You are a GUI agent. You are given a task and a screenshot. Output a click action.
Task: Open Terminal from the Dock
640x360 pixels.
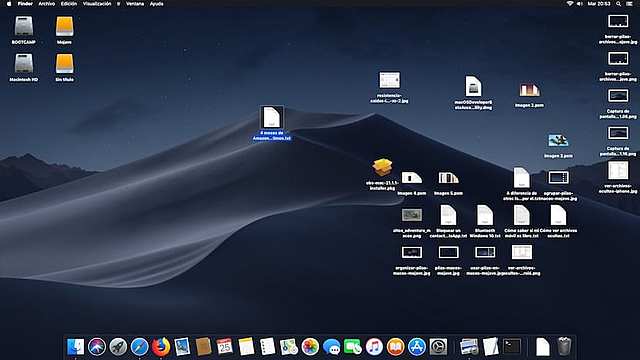pos(512,347)
